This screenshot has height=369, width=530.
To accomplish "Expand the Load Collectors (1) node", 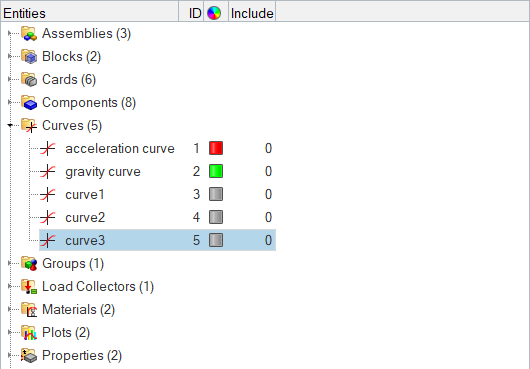I will tap(10, 286).
